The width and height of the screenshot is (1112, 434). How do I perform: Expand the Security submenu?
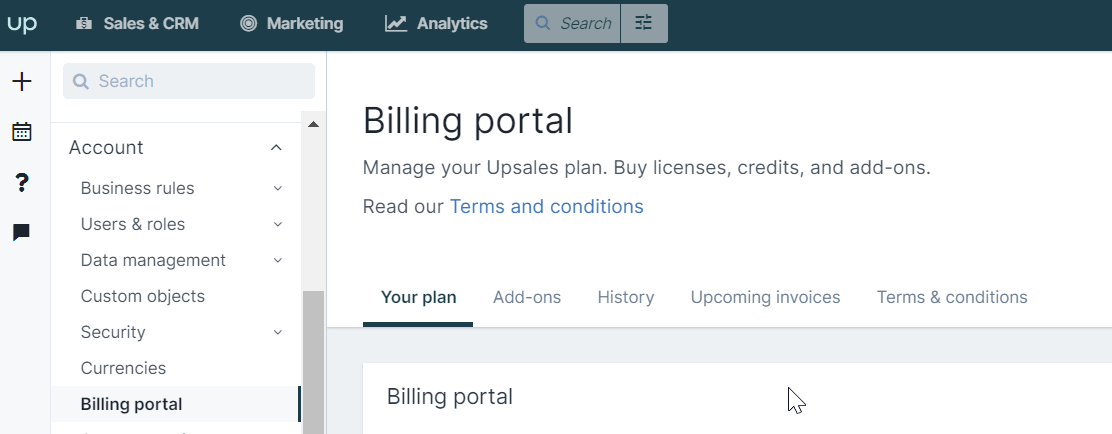pyautogui.click(x=278, y=333)
